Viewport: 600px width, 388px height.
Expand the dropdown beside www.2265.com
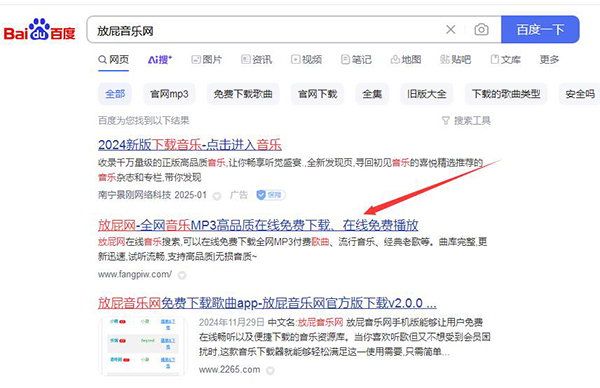point(270,370)
